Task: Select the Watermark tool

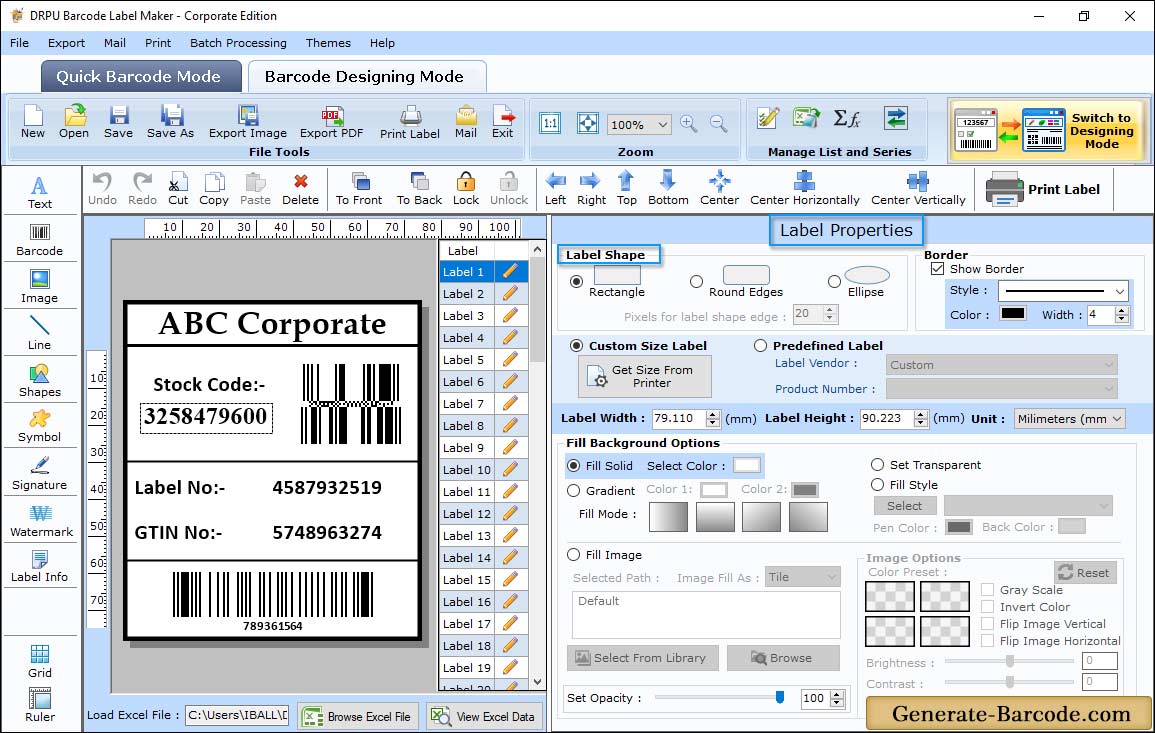Action: [x=41, y=520]
